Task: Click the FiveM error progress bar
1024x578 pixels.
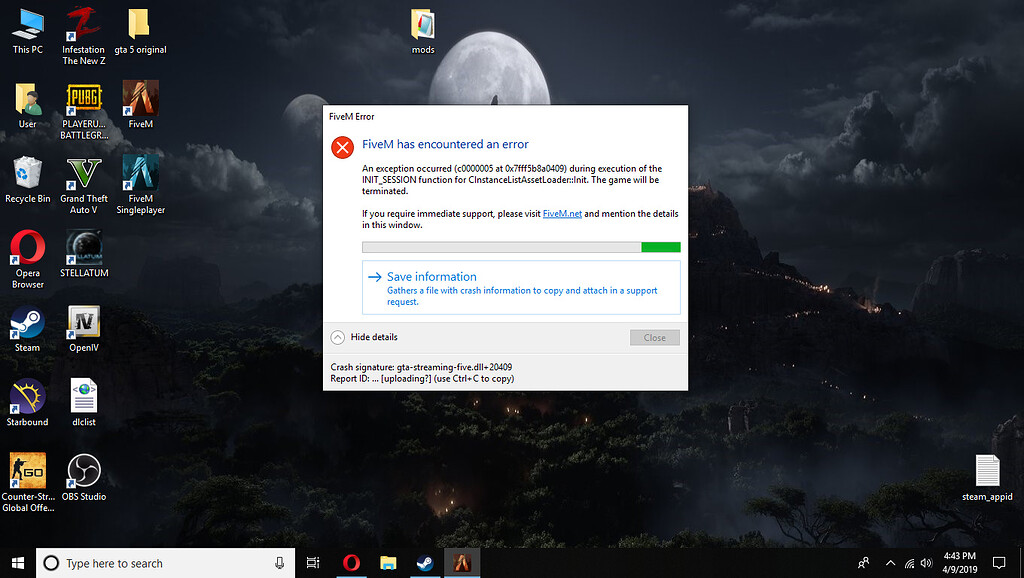Action: coord(521,247)
